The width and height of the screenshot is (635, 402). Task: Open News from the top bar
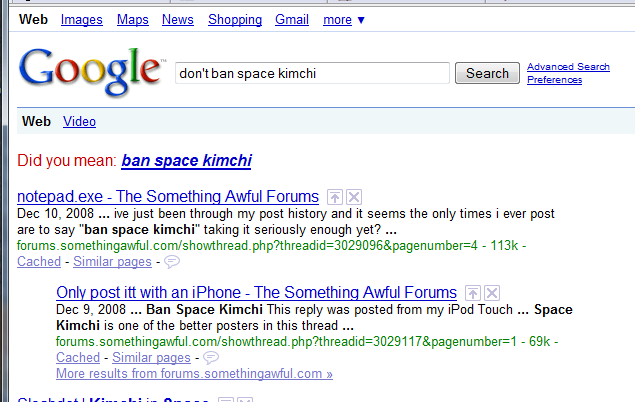(178, 20)
